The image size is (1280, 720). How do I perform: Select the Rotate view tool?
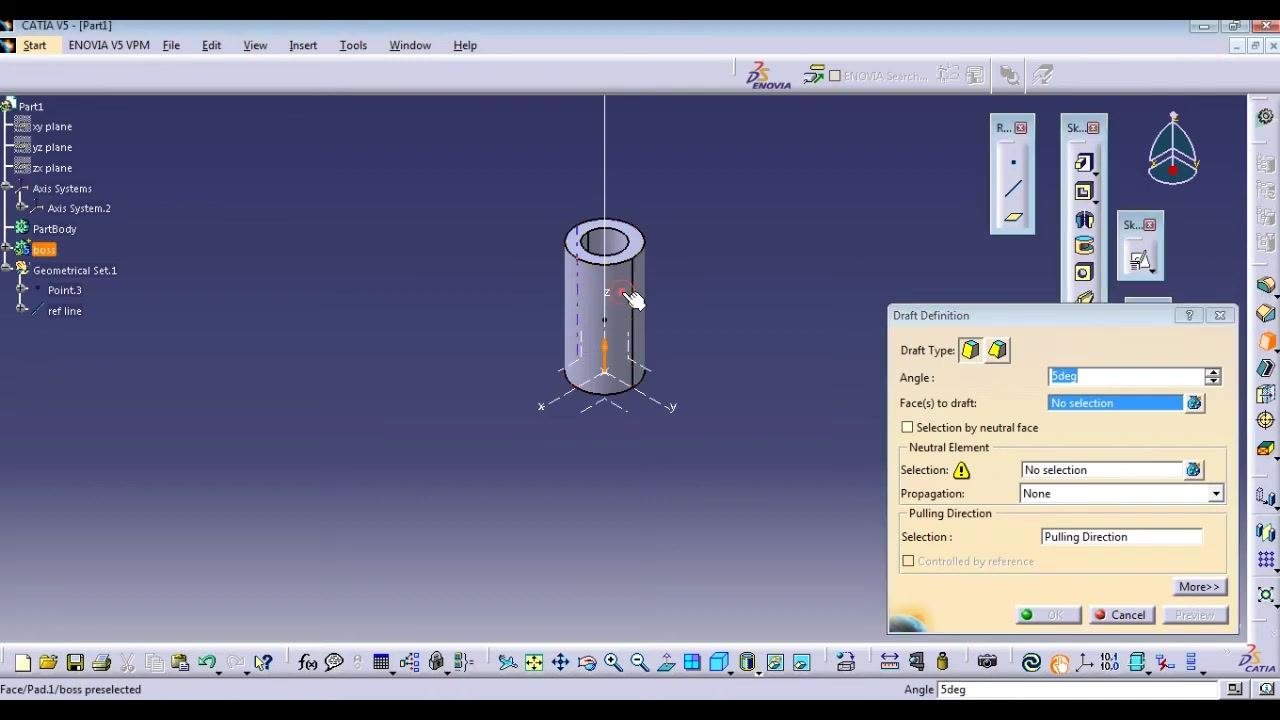(x=587, y=662)
